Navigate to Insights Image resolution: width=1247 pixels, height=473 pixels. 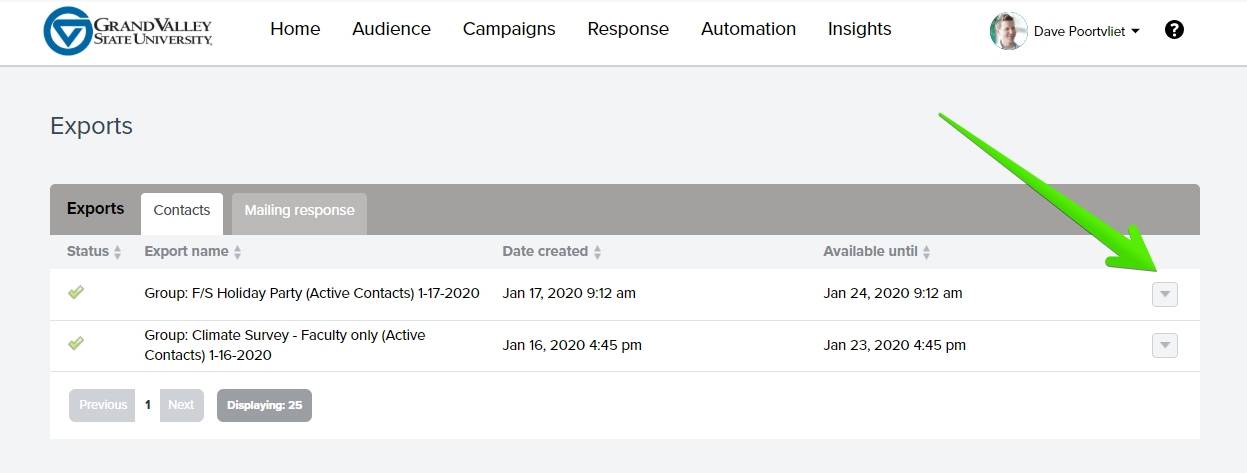(859, 29)
